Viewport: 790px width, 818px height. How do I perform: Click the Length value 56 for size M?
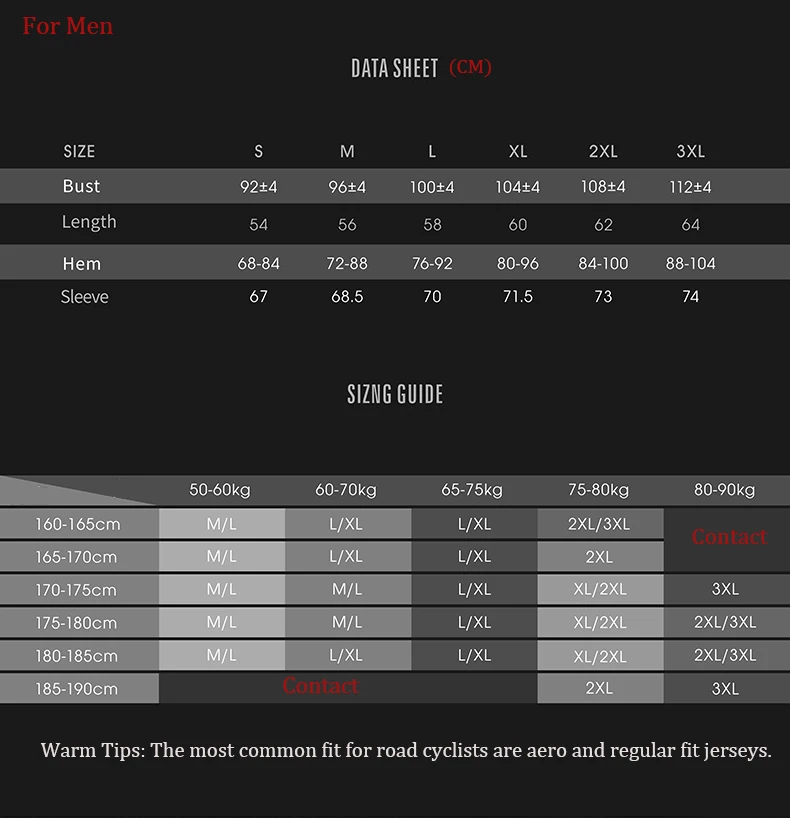coord(347,225)
